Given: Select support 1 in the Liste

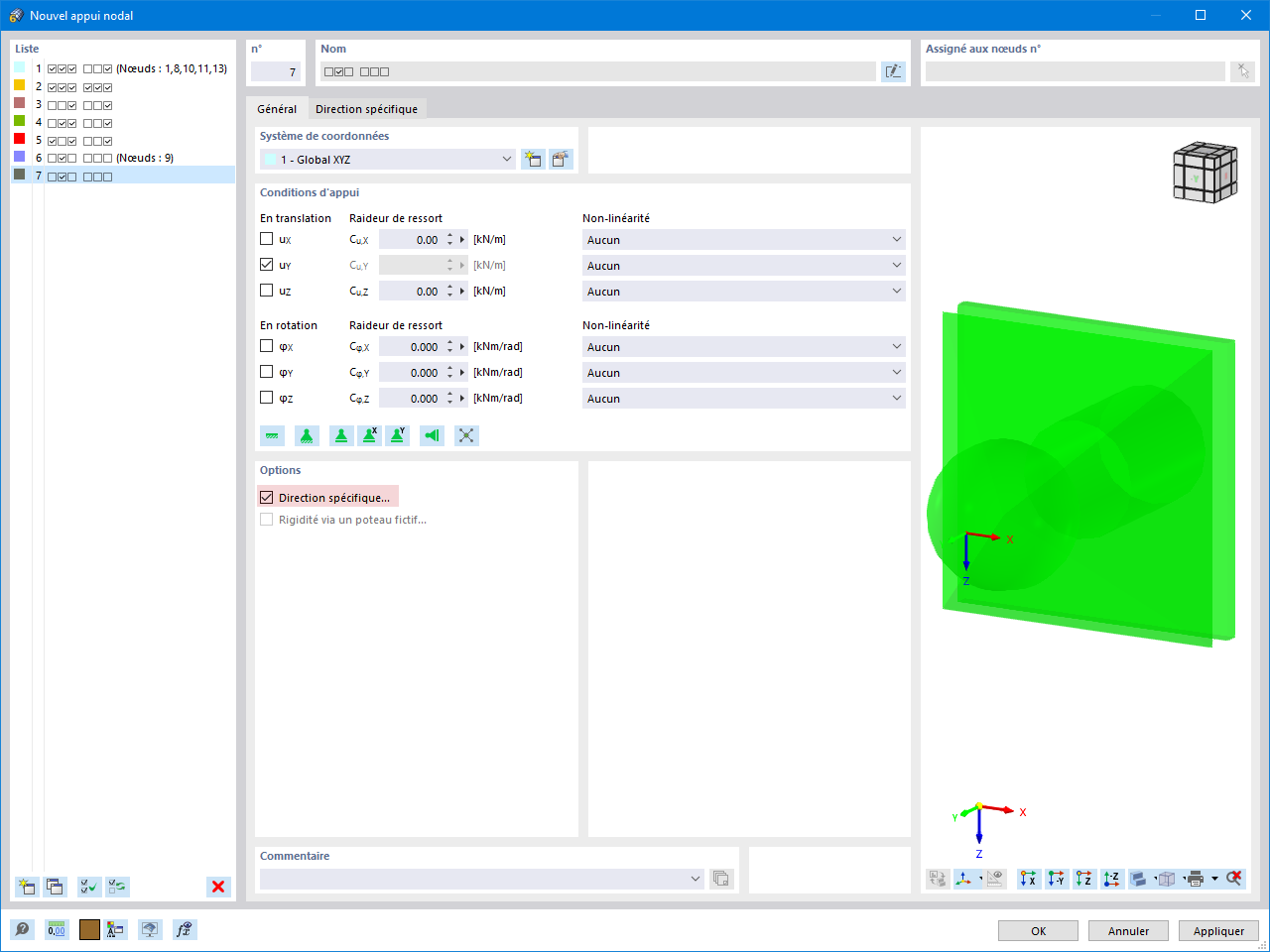Looking at the screenshot, I should coord(123,68).
